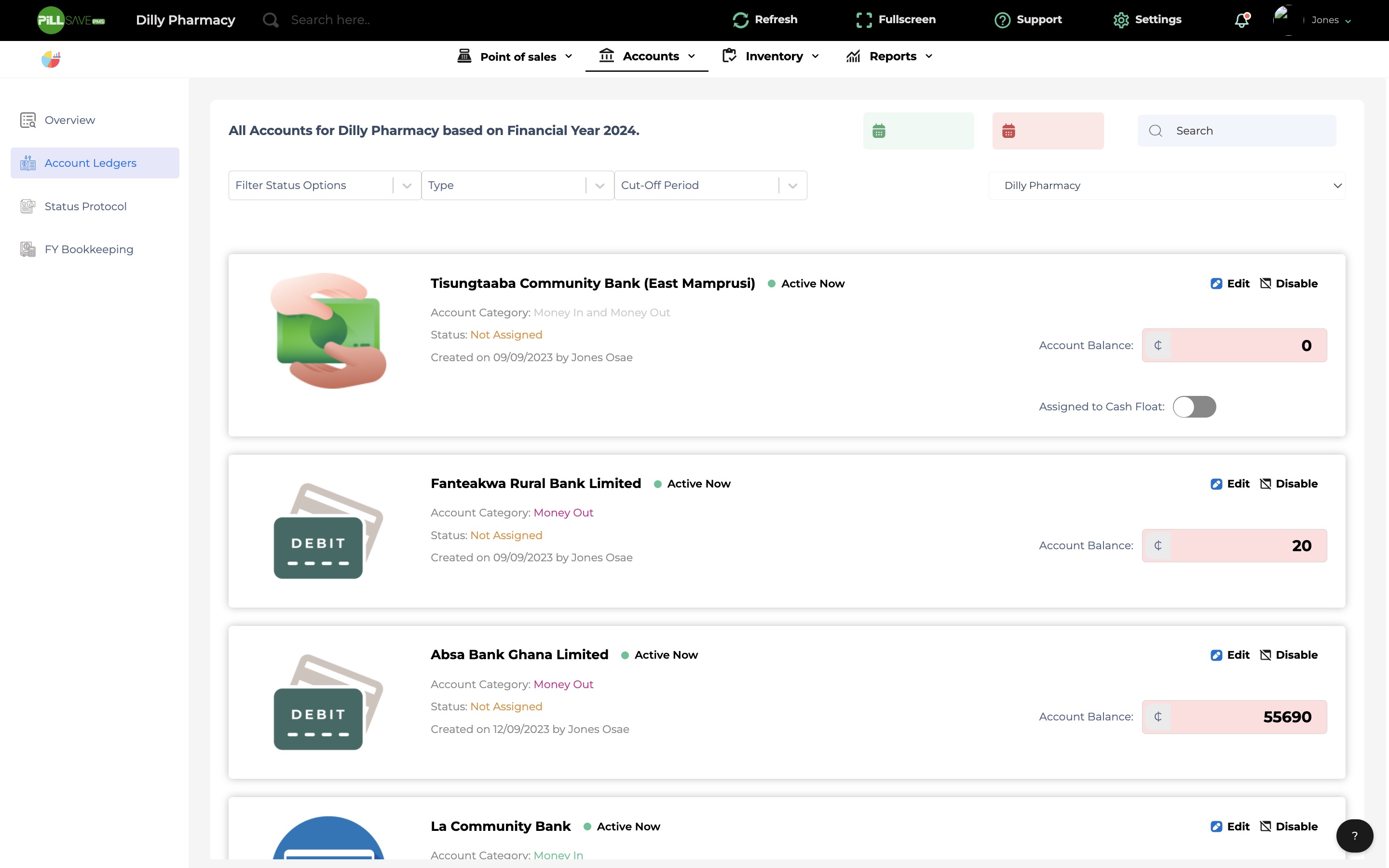The image size is (1389, 868).
Task: Click the Edit pencil icon for Tisungtaaba bank
Action: pyautogui.click(x=1216, y=284)
